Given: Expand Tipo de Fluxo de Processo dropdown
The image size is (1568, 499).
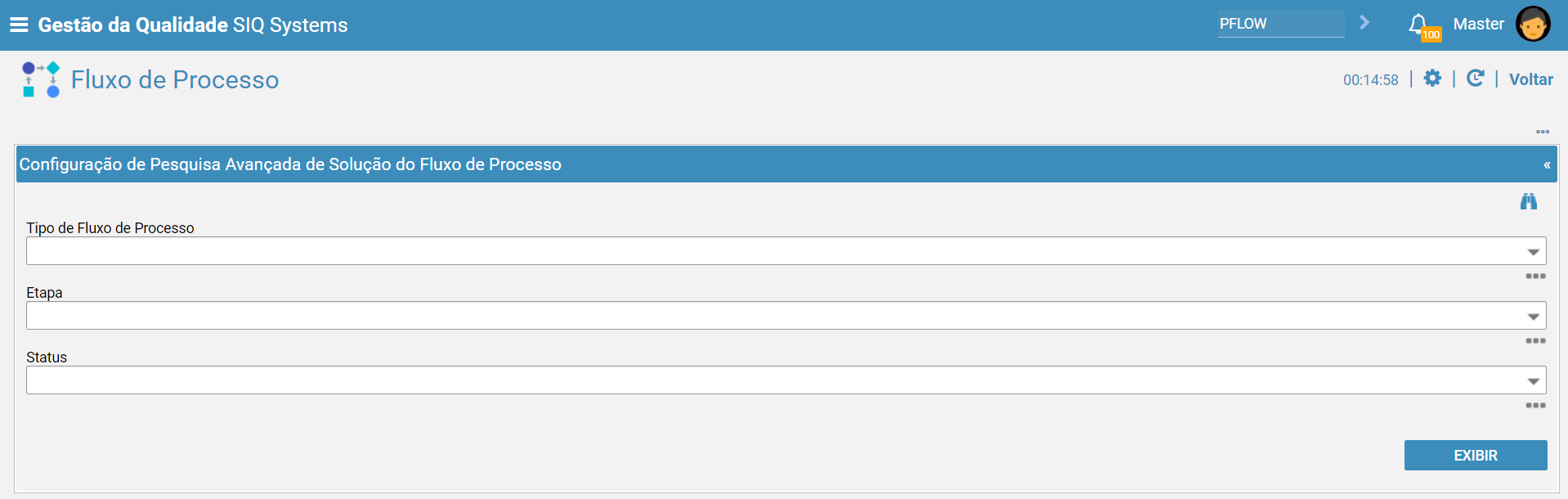Looking at the screenshot, I should [x=1534, y=252].
